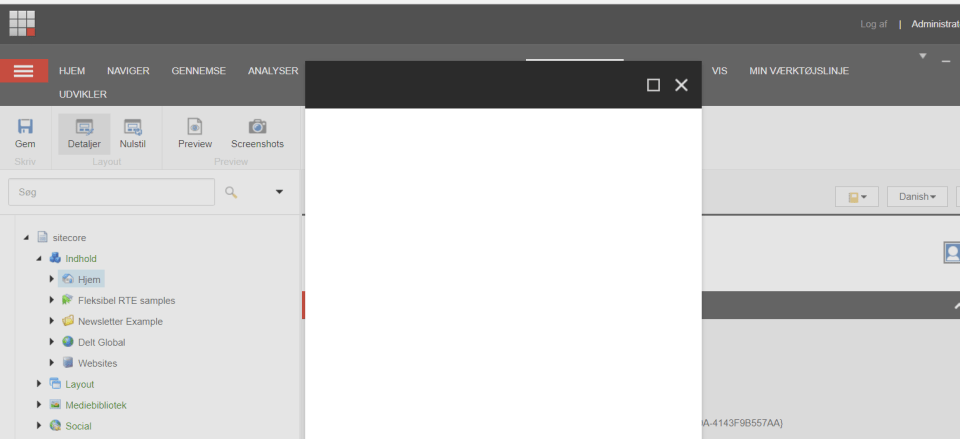Open the NAVIGER ribbon tab
The height and width of the screenshot is (439, 960).
tap(128, 71)
